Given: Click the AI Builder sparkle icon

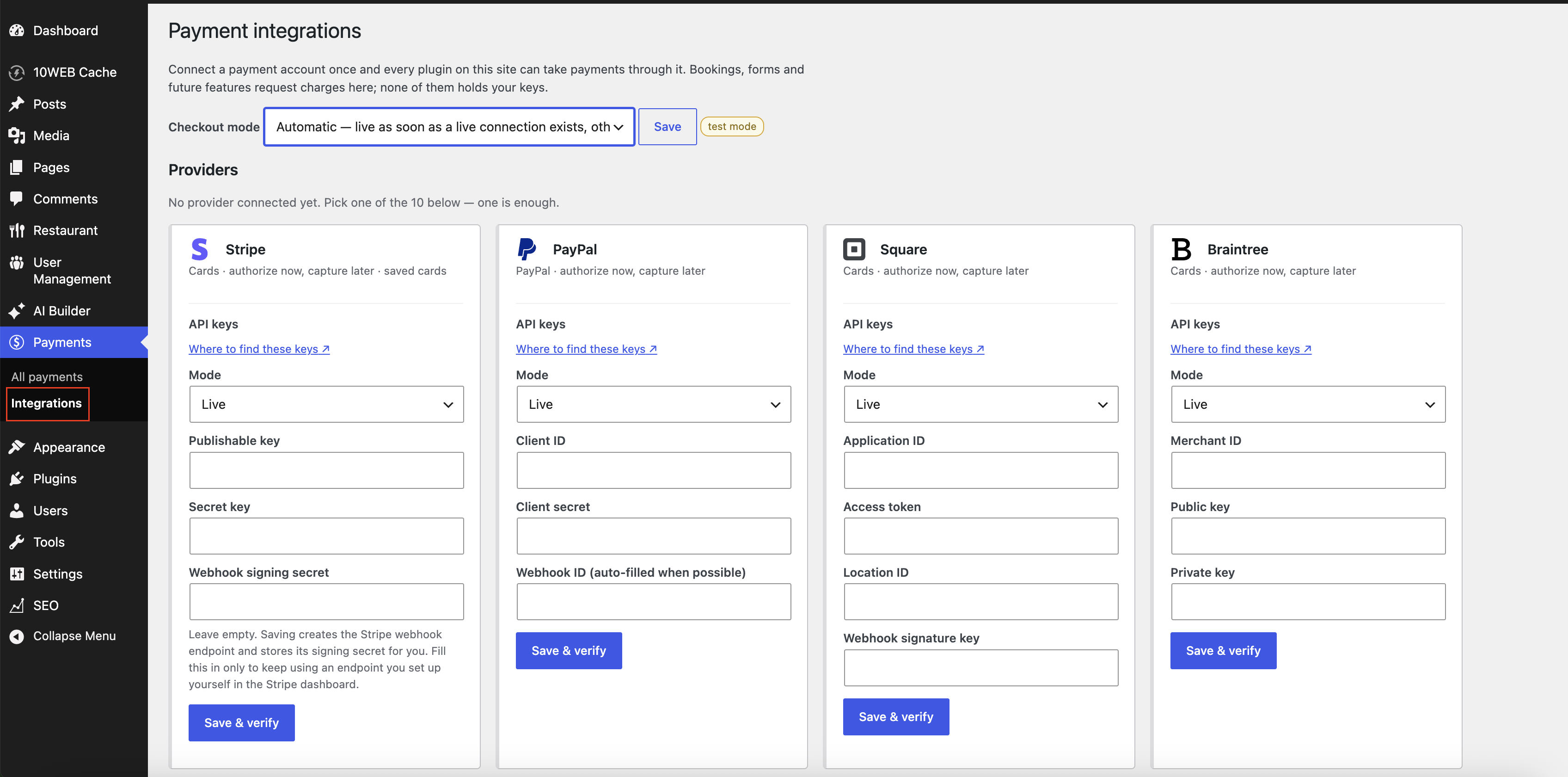Looking at the screenshot, I should pos(17,310).
